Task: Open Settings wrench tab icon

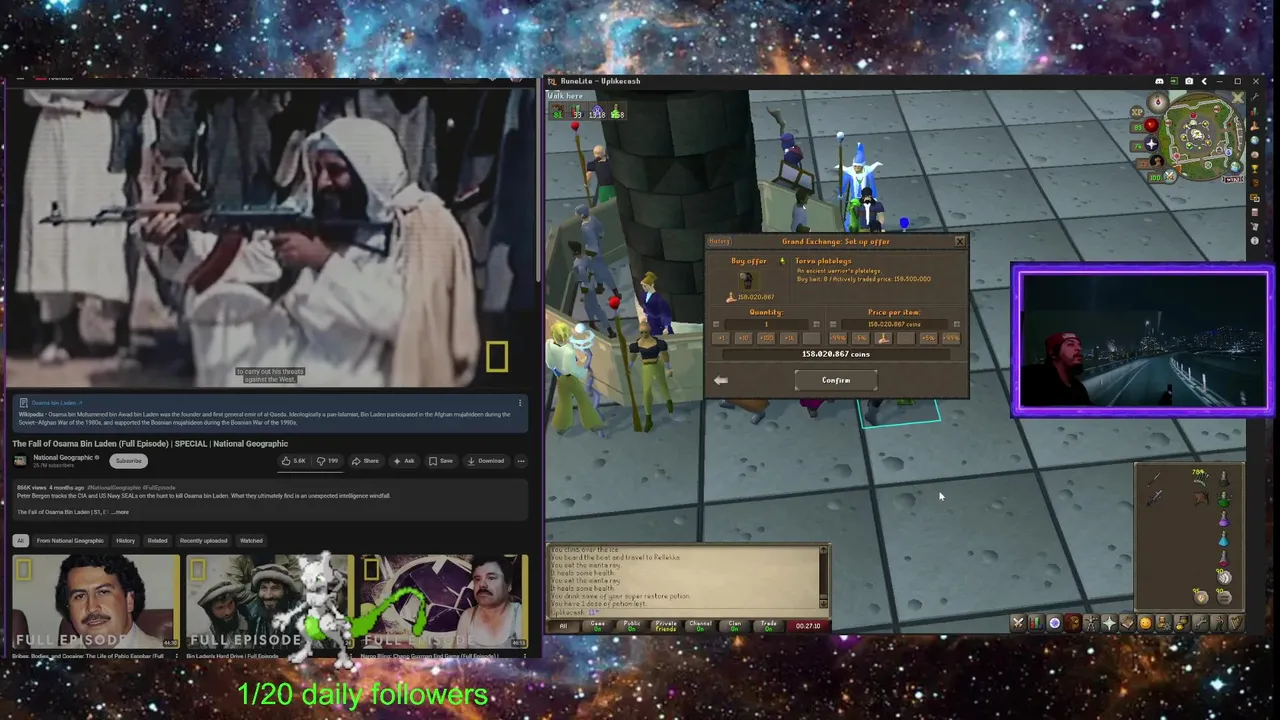Action: click(1200, 624)
